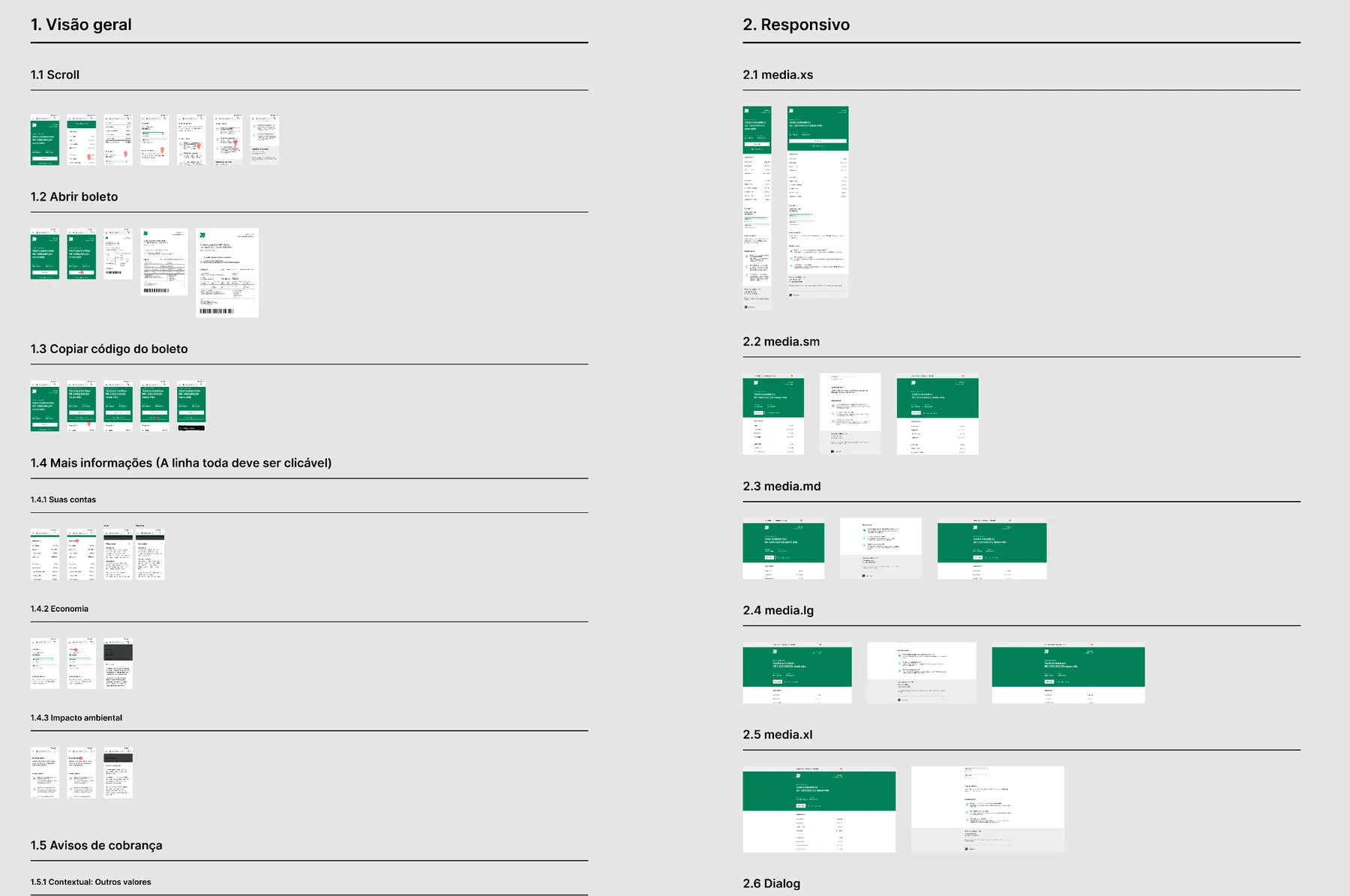This screenshot has width=1350, height=896.
Task: Click the '2.2 media.sm' heading
Action: 781,341
